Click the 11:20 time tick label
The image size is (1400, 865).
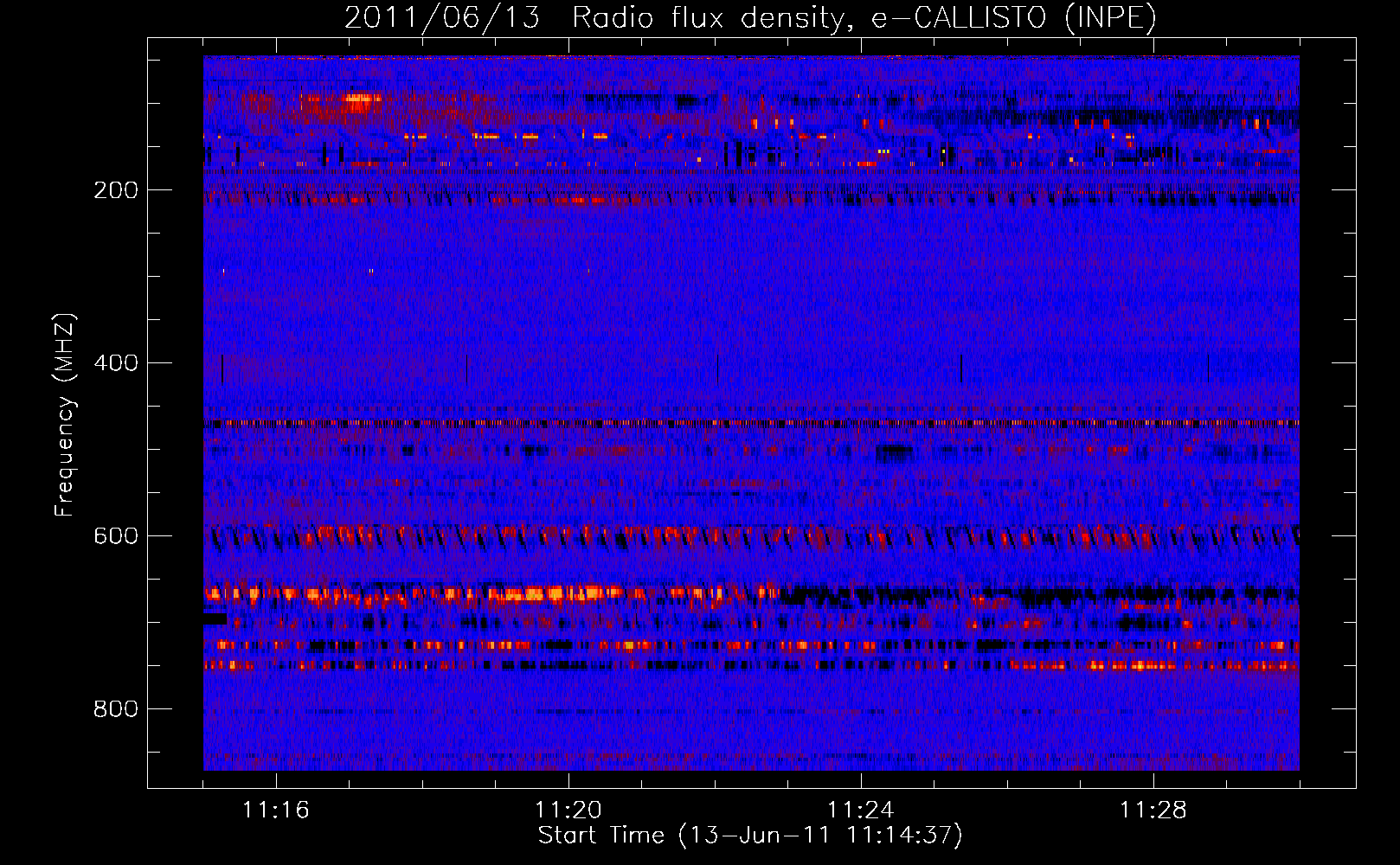pos(568,811)
